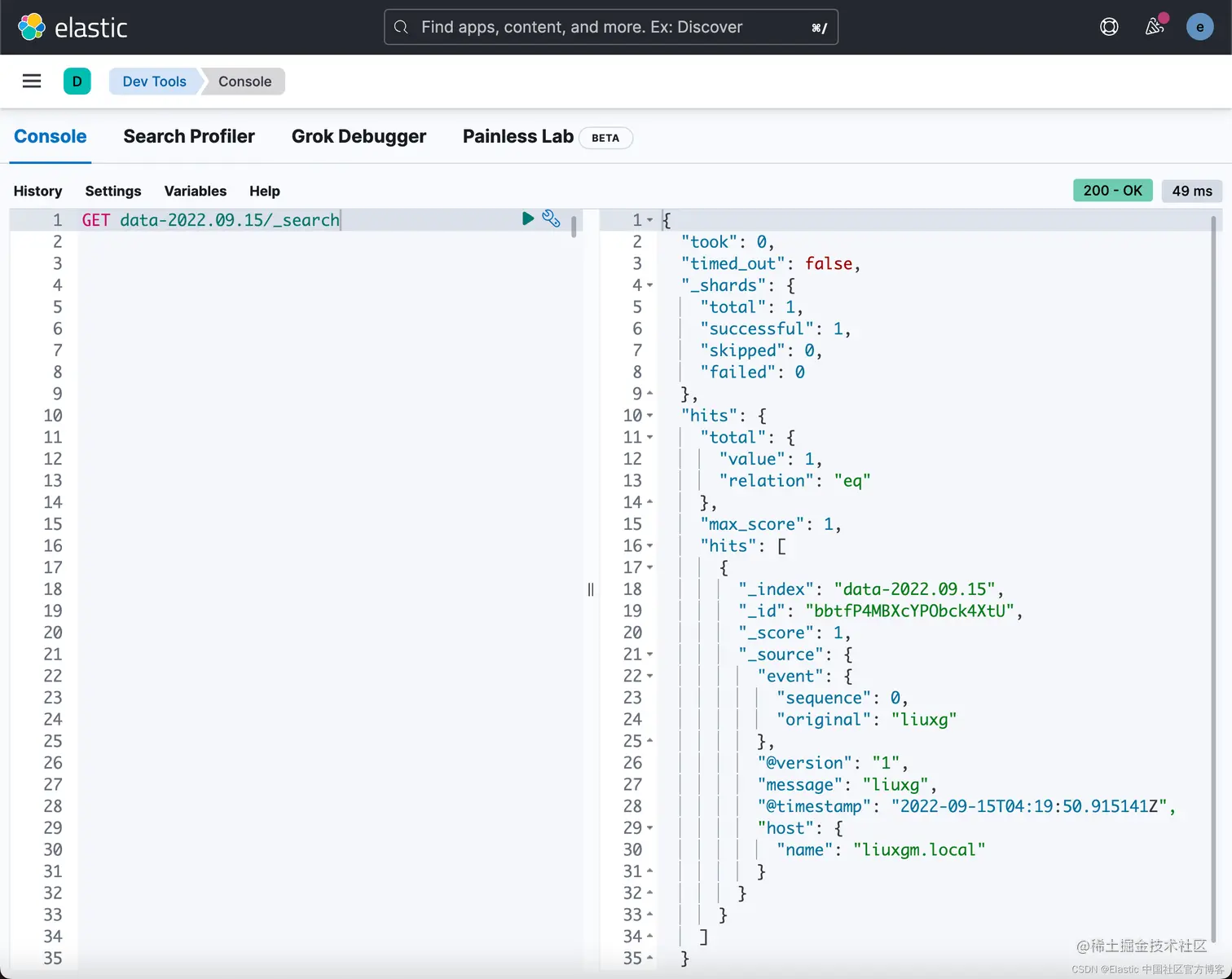Run the request with the play icon
Screen dimensions: 1232x979
point(528,218)
